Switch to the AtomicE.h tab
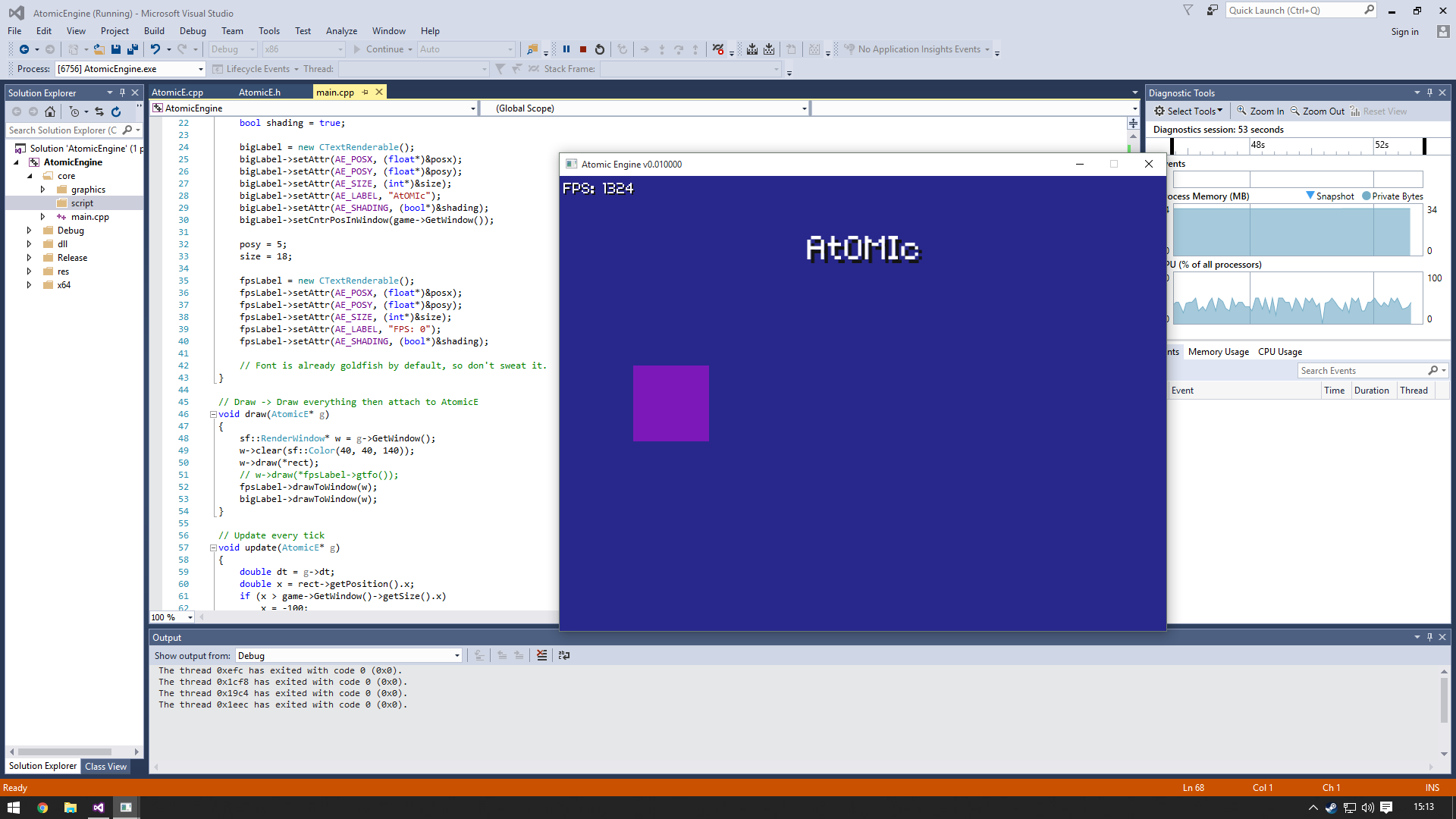 (259, 93)
